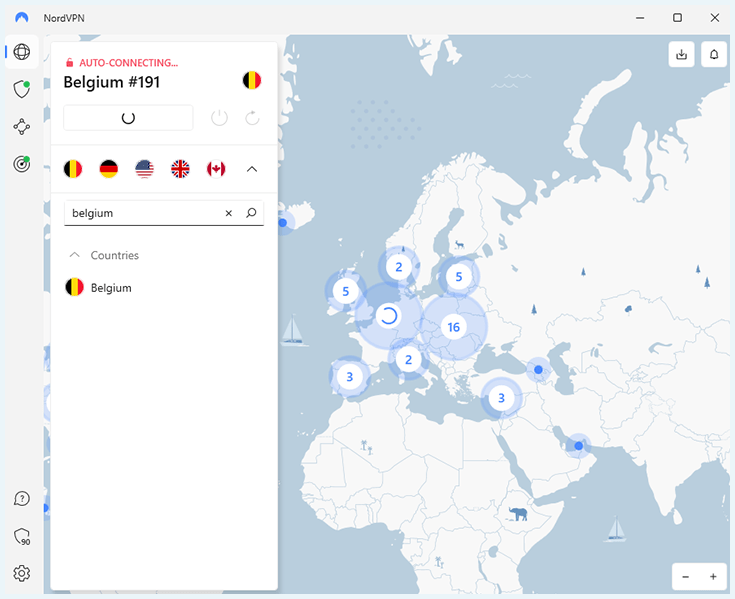The image size is (735, 599).
Task: Click the map marker on Iceland
Action: click(283, 223)
